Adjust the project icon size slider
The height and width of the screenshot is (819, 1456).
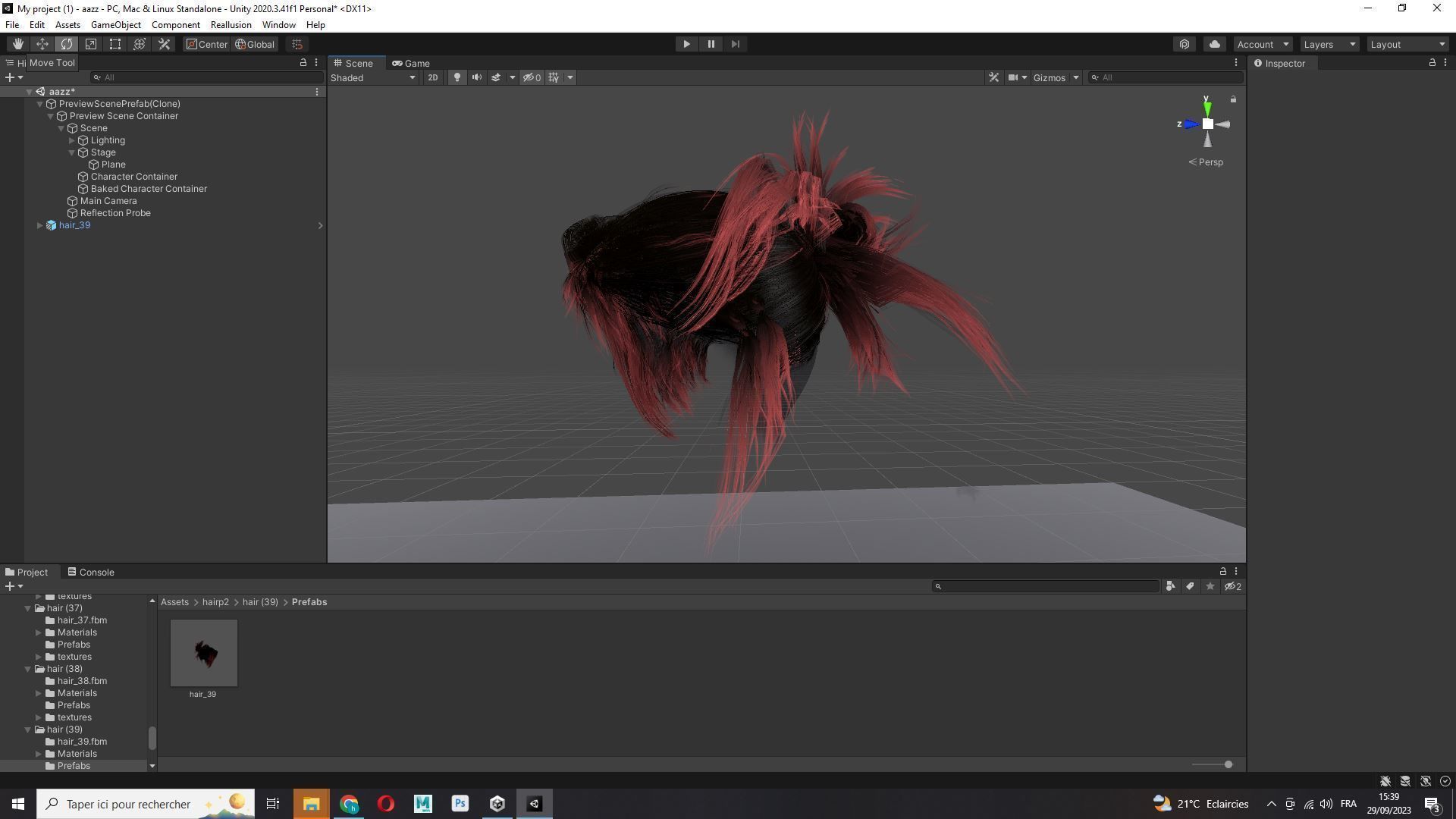tap(1227, 764)
